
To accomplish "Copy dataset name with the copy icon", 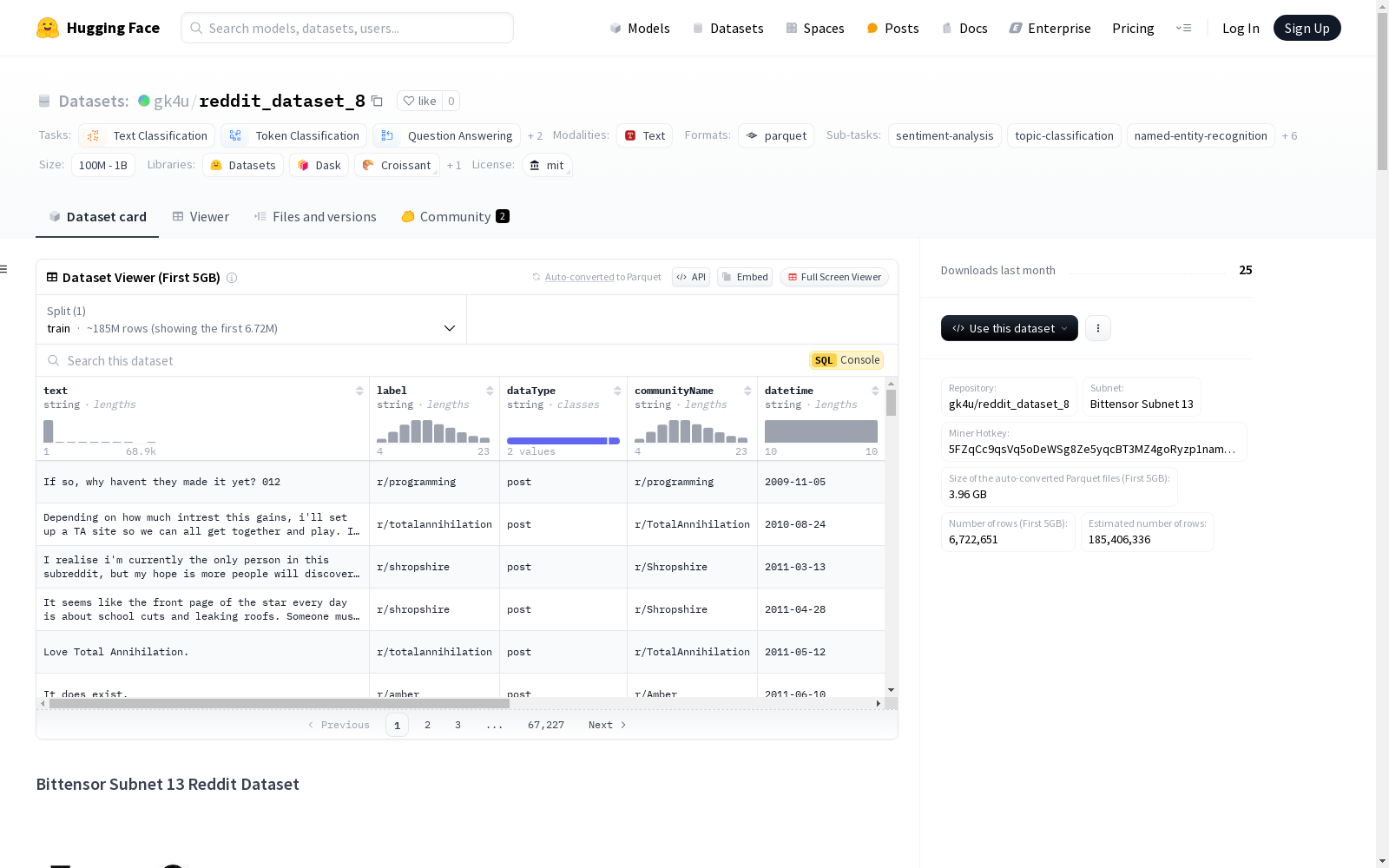I will click(377, 101).
